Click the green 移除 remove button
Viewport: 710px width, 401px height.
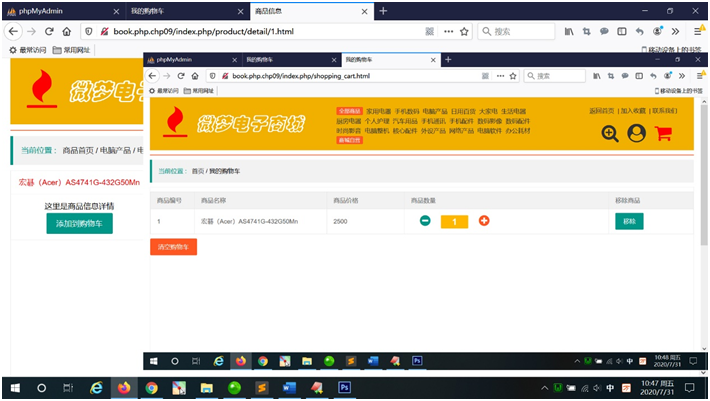tap(629, 221)
